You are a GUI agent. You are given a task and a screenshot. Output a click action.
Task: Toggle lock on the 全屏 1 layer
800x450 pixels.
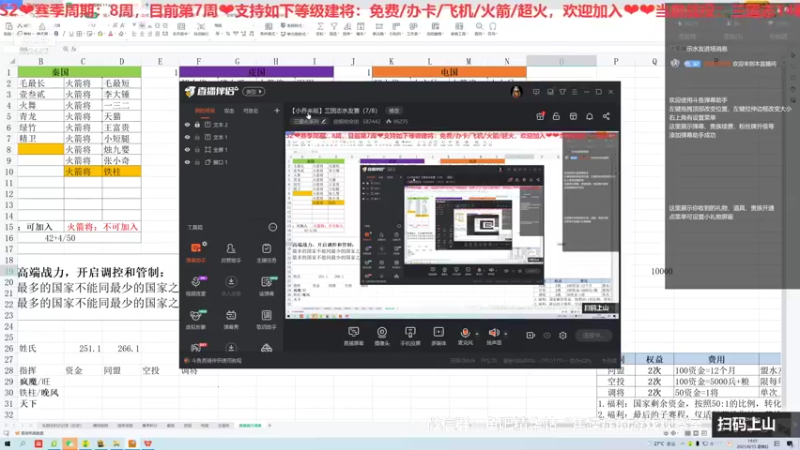click(197, 149)
